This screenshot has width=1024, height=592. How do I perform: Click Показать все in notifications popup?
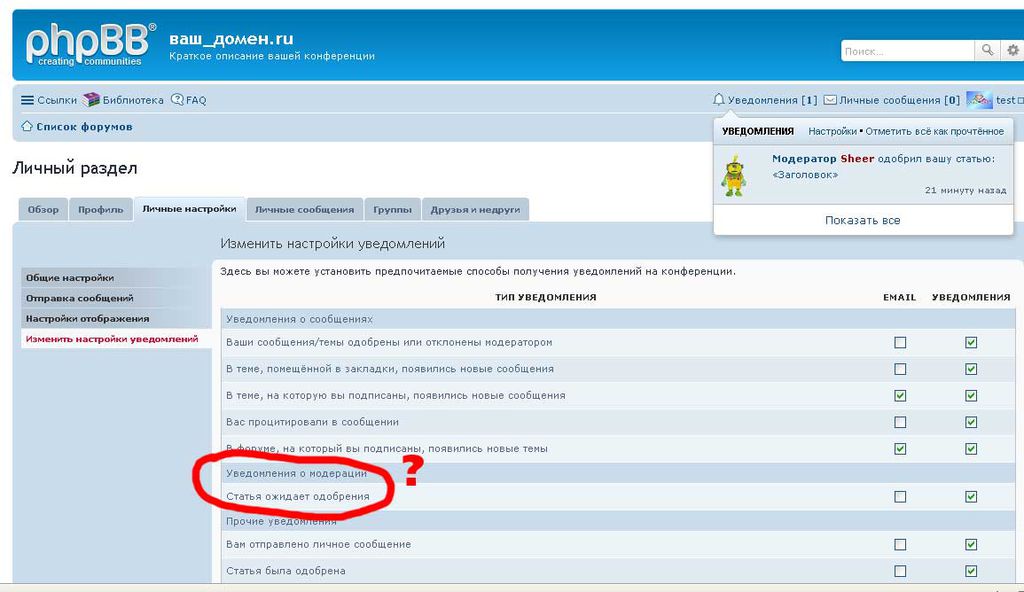pos(862,220)
